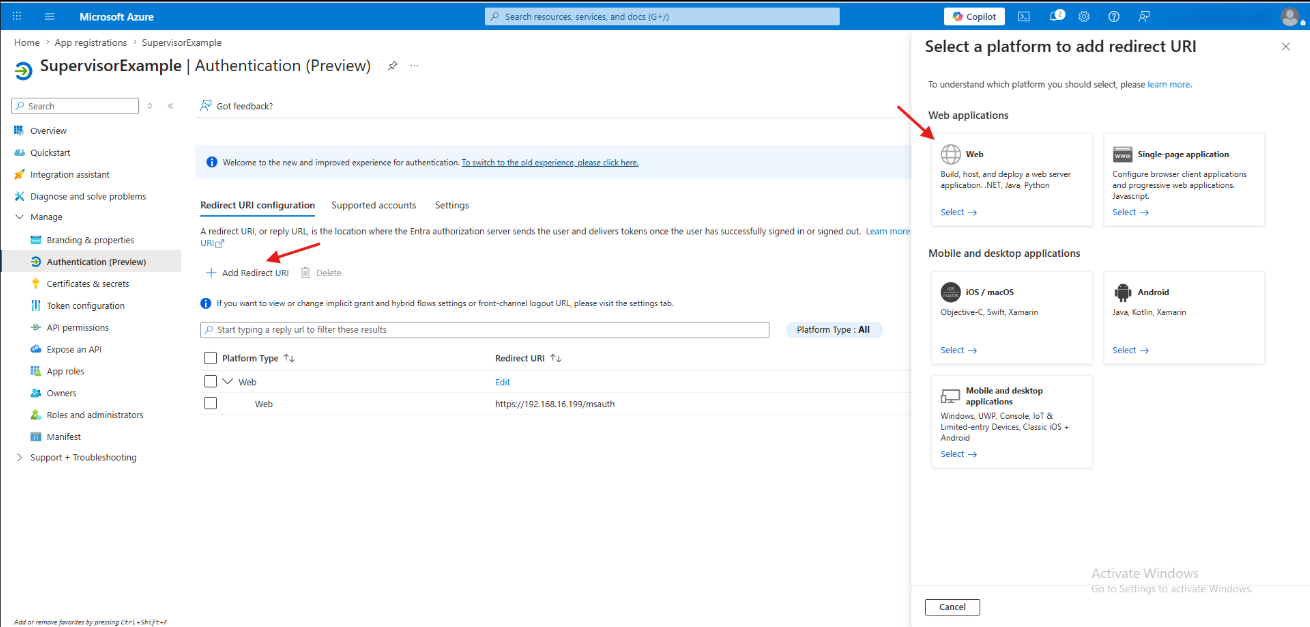Click the Overview sidebar icon
This screenshot has height=627, width=1310.
coord(19,131)
